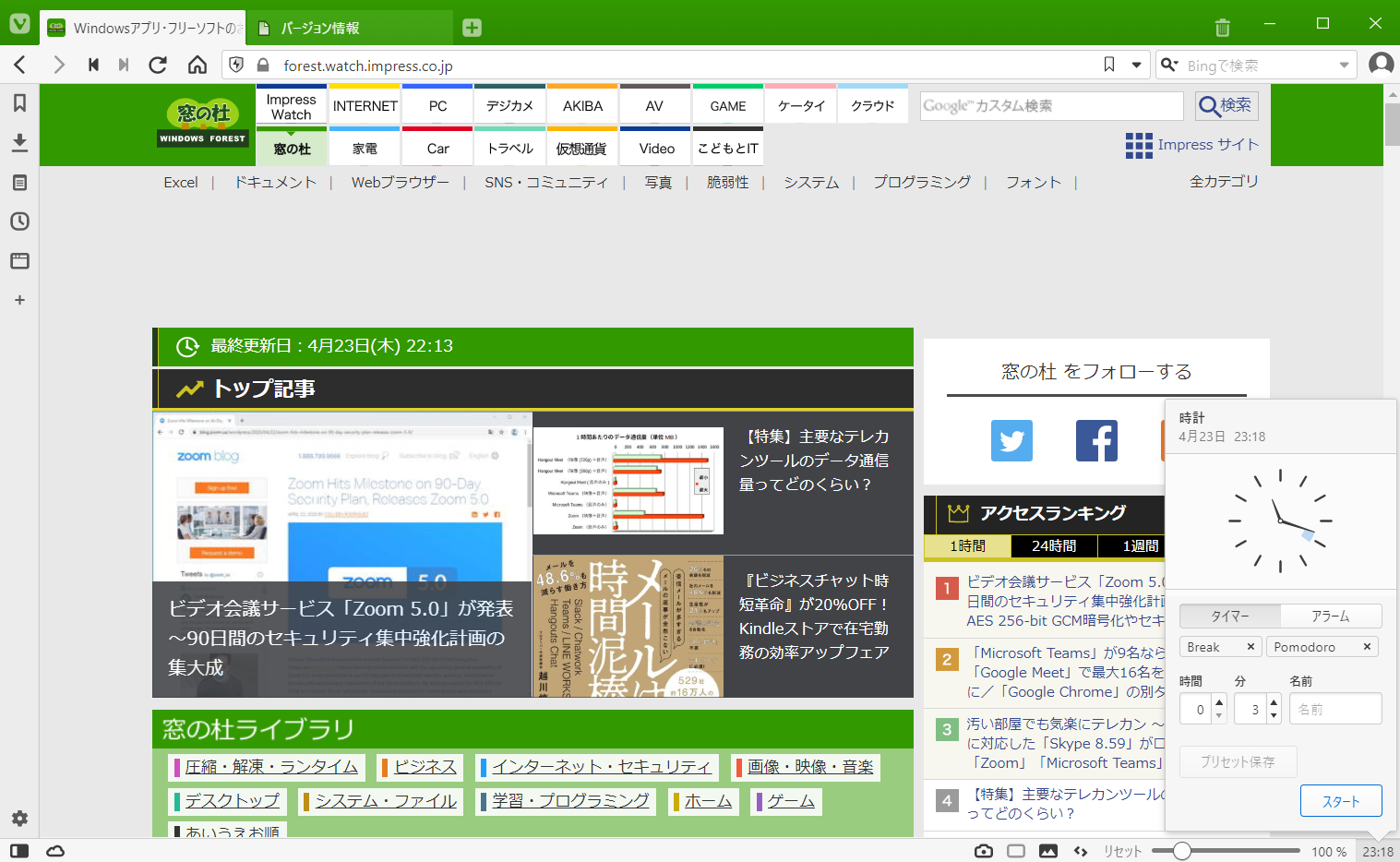The image size is (1400, 862).
Task: Open the Bookmarks side panel
Action: point(19,102)
